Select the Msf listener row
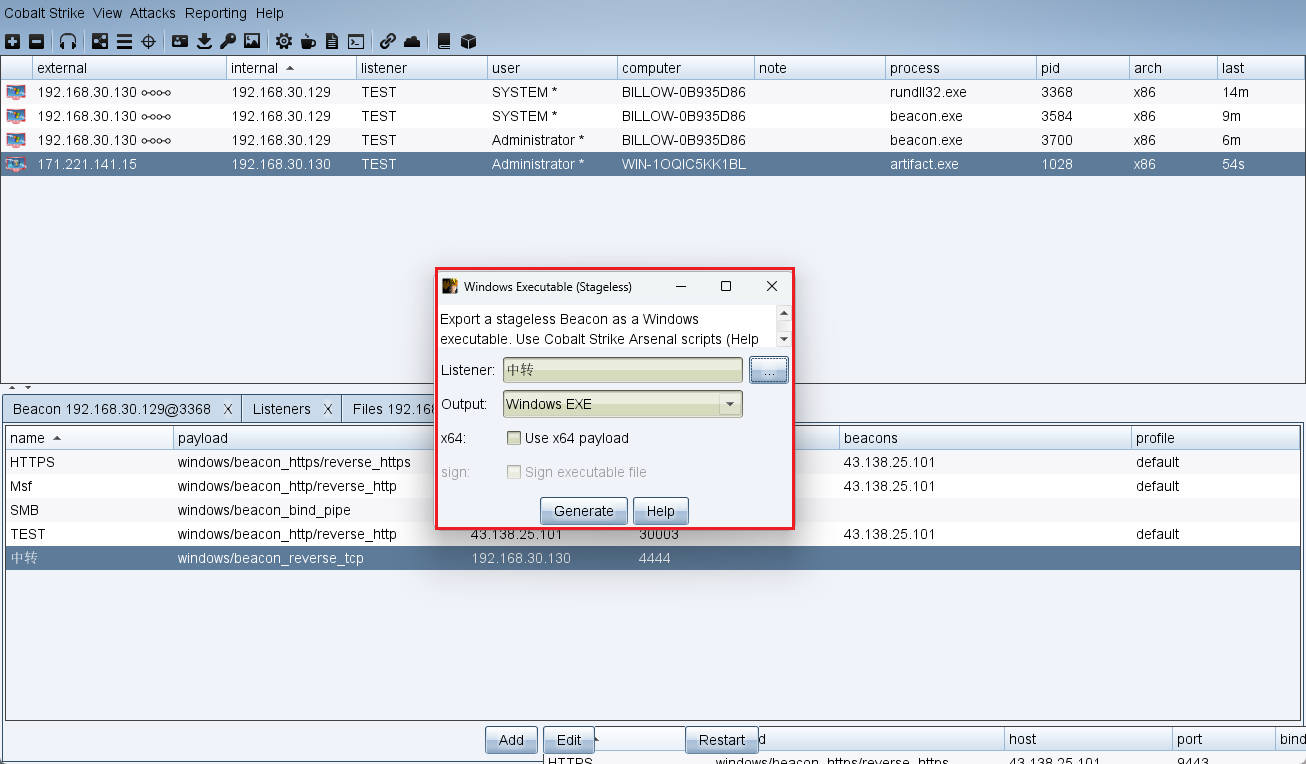Screen dimensions: 1306x764 (x=653, y=486)
